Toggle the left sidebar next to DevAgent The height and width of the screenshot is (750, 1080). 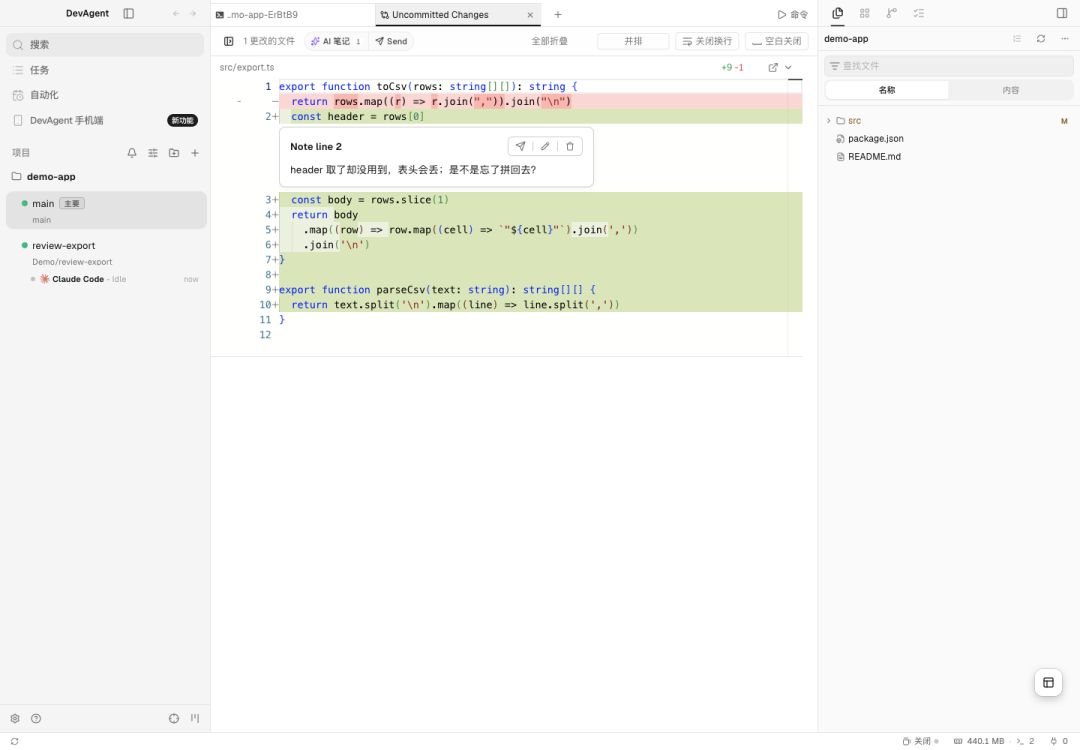tap(129, 14)
